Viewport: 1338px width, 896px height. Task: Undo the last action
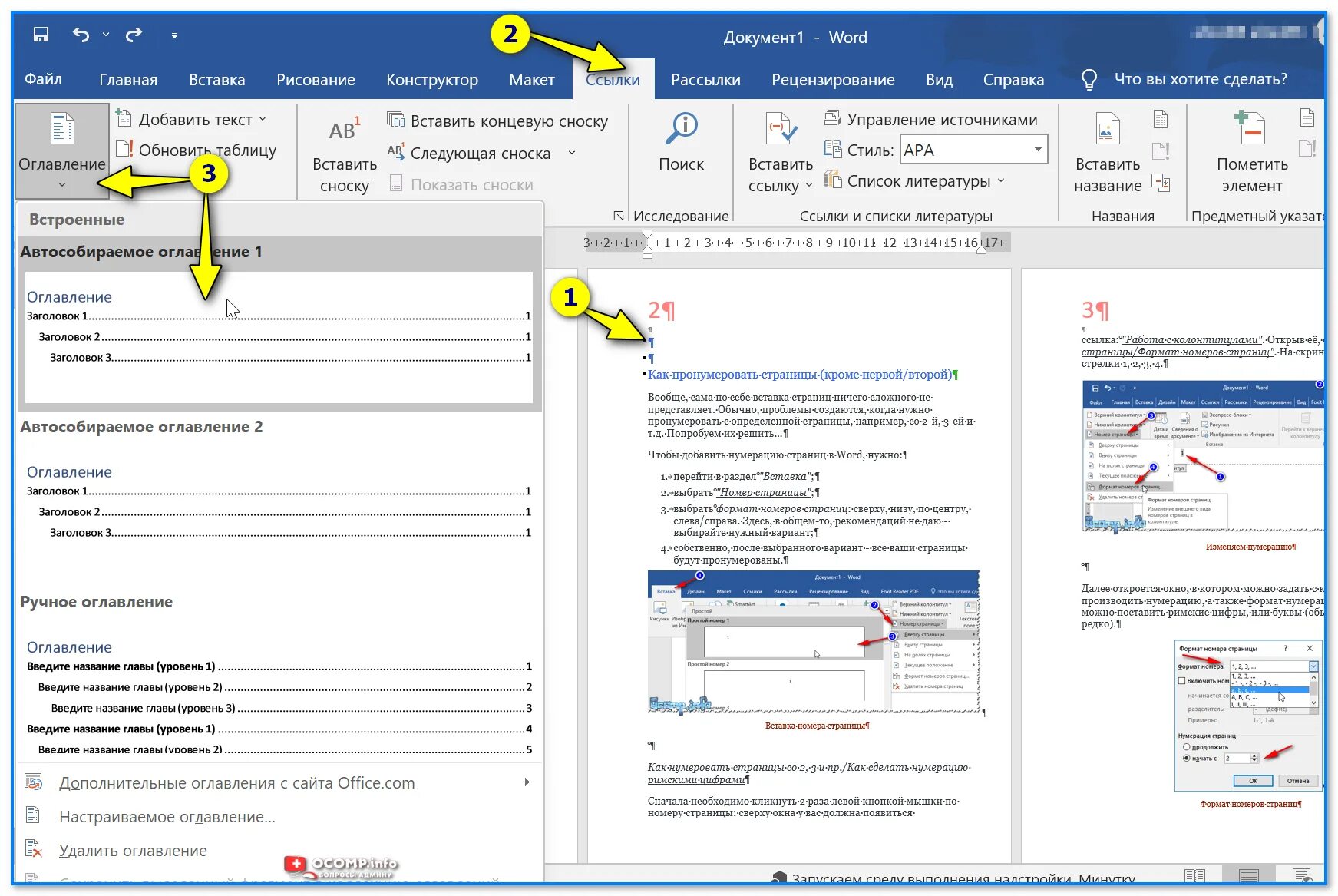click(x=81, y=35)
